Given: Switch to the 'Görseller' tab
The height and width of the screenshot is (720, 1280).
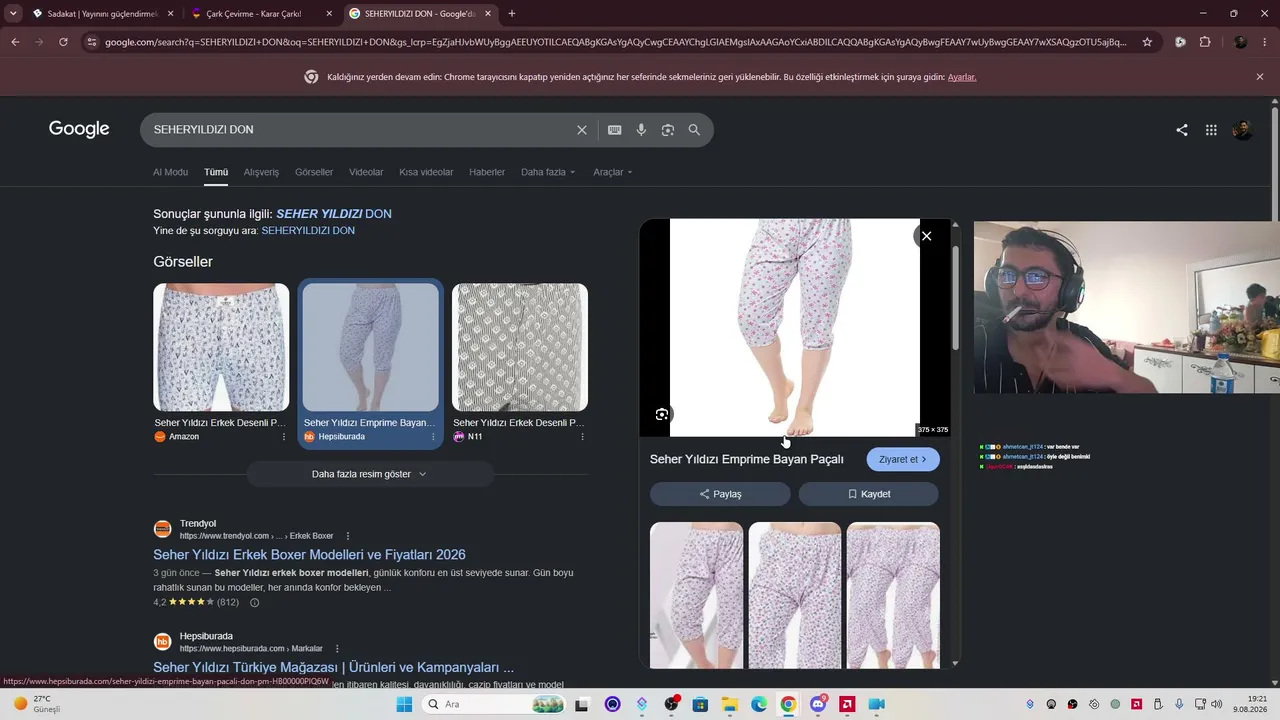Looking at the screenshot, I should (x=314, y=172).
